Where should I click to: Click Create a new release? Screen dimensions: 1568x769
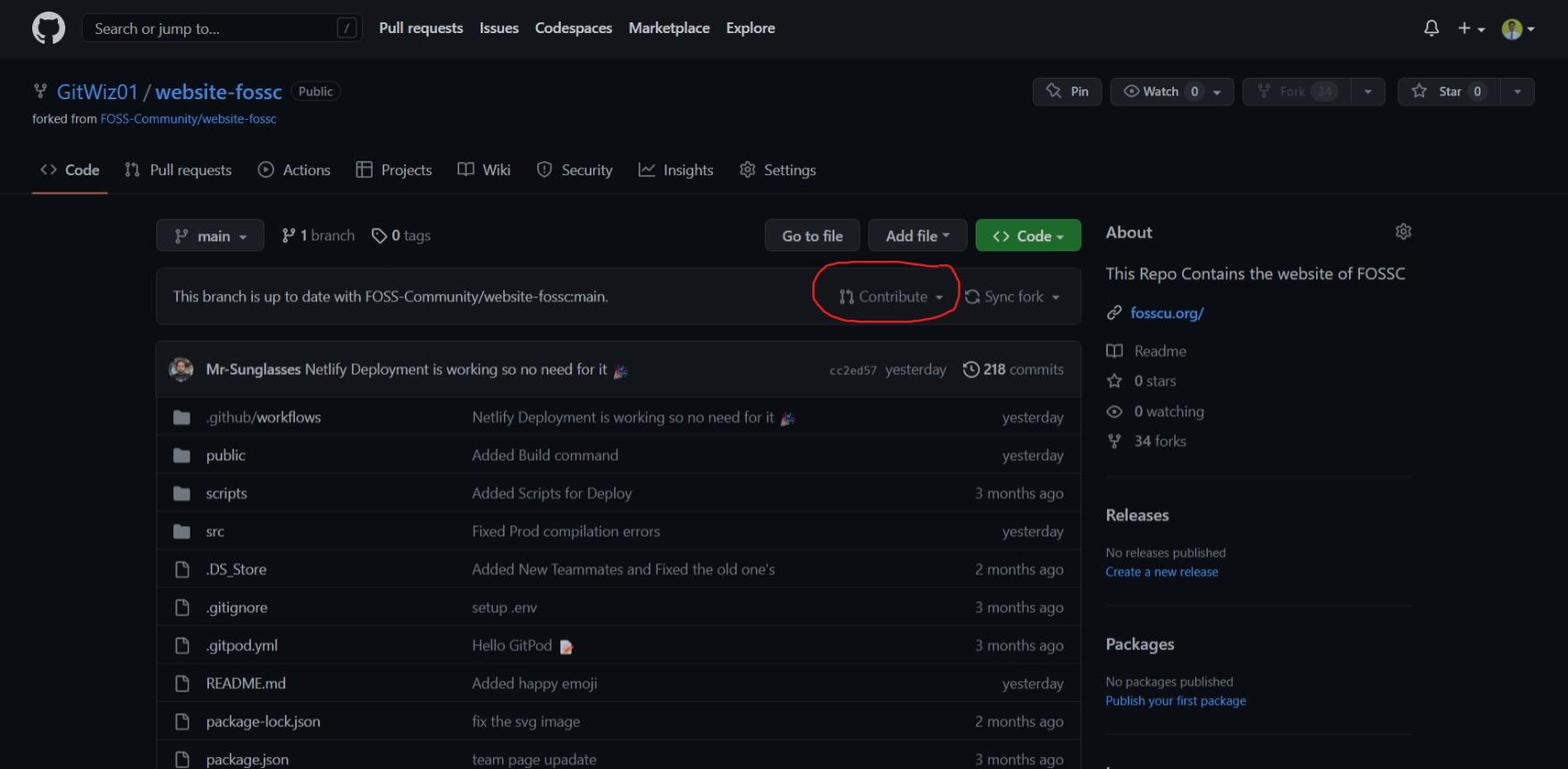tap(1161, 572)
